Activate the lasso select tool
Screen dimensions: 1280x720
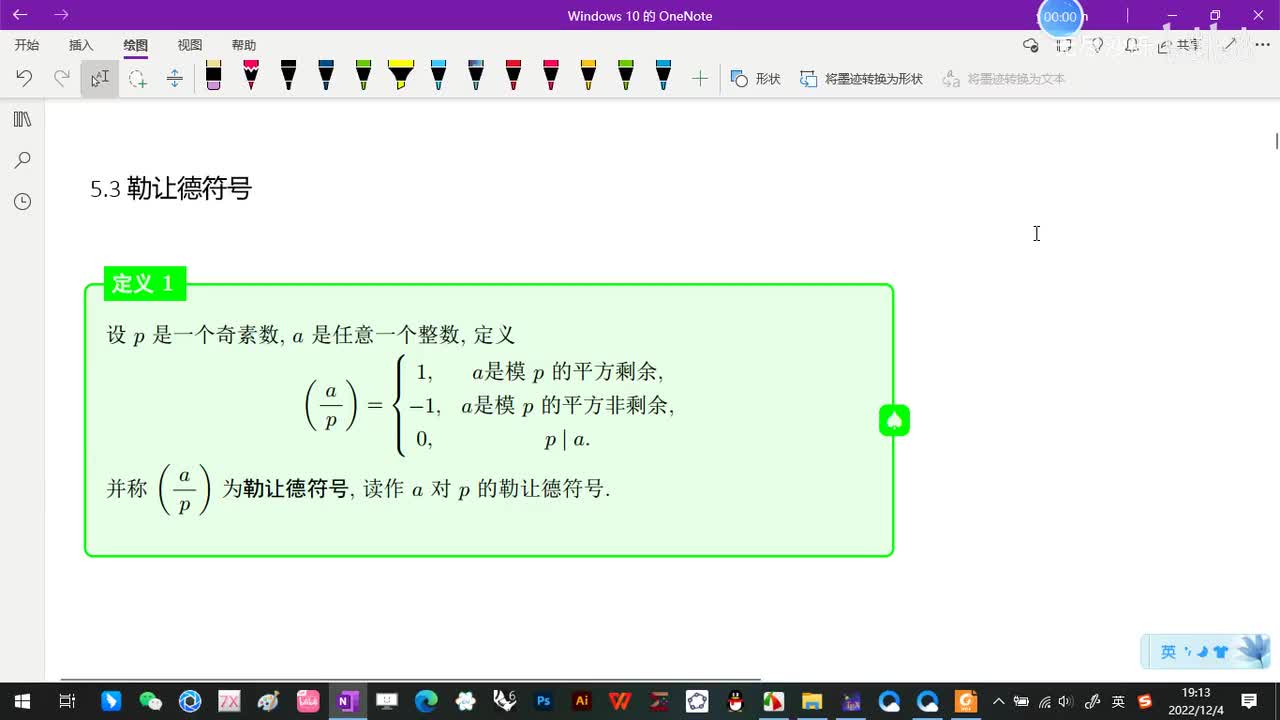pos(137,78)
